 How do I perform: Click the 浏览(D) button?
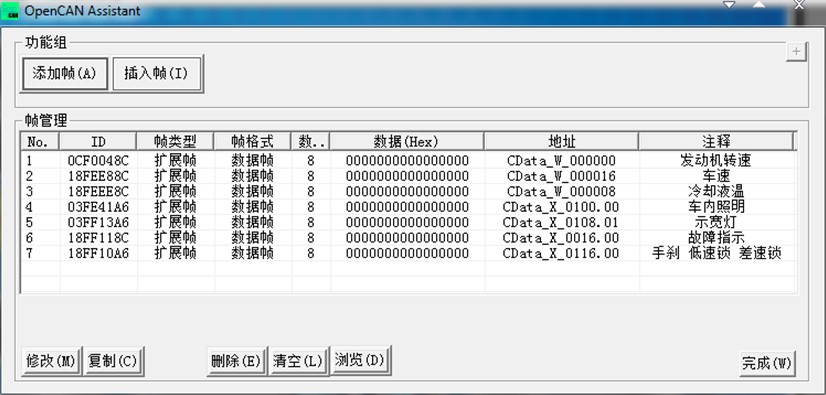tap(360, 360)
